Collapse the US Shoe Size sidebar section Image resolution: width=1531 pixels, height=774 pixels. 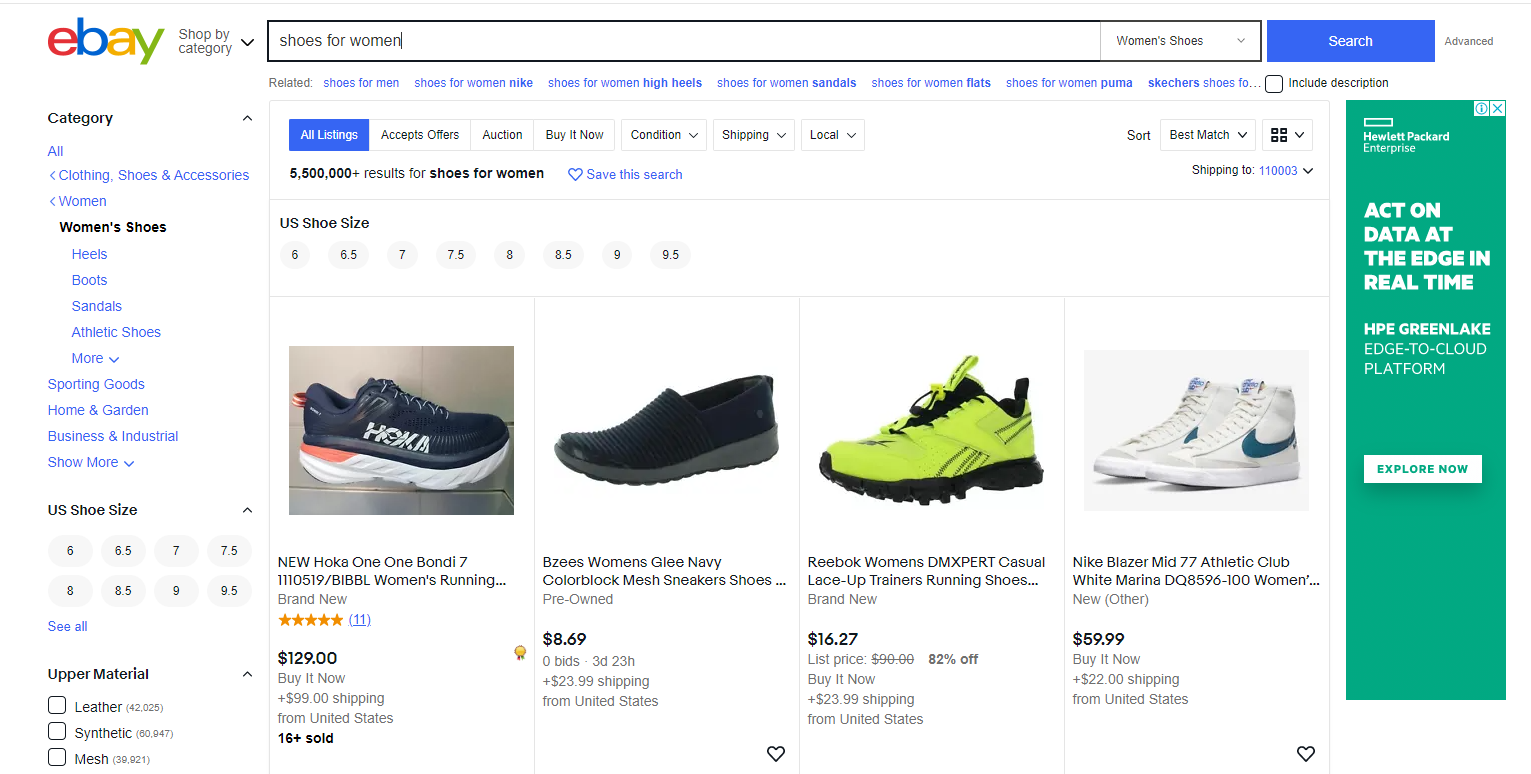[247, 510]
